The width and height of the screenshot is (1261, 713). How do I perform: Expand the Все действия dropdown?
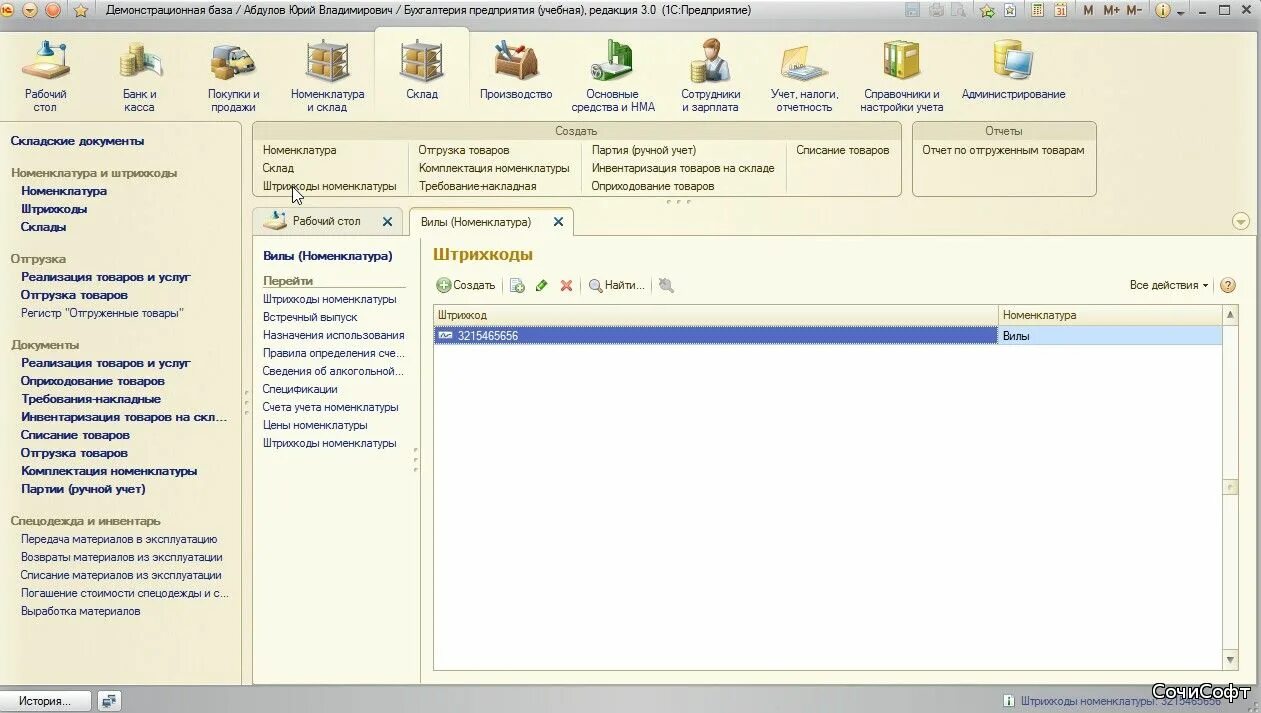coord(1168,285)
